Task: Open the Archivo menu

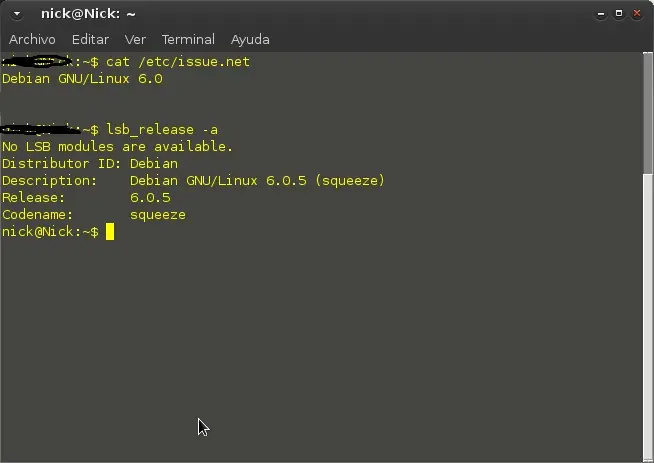Action: click(x=32, y=40)
